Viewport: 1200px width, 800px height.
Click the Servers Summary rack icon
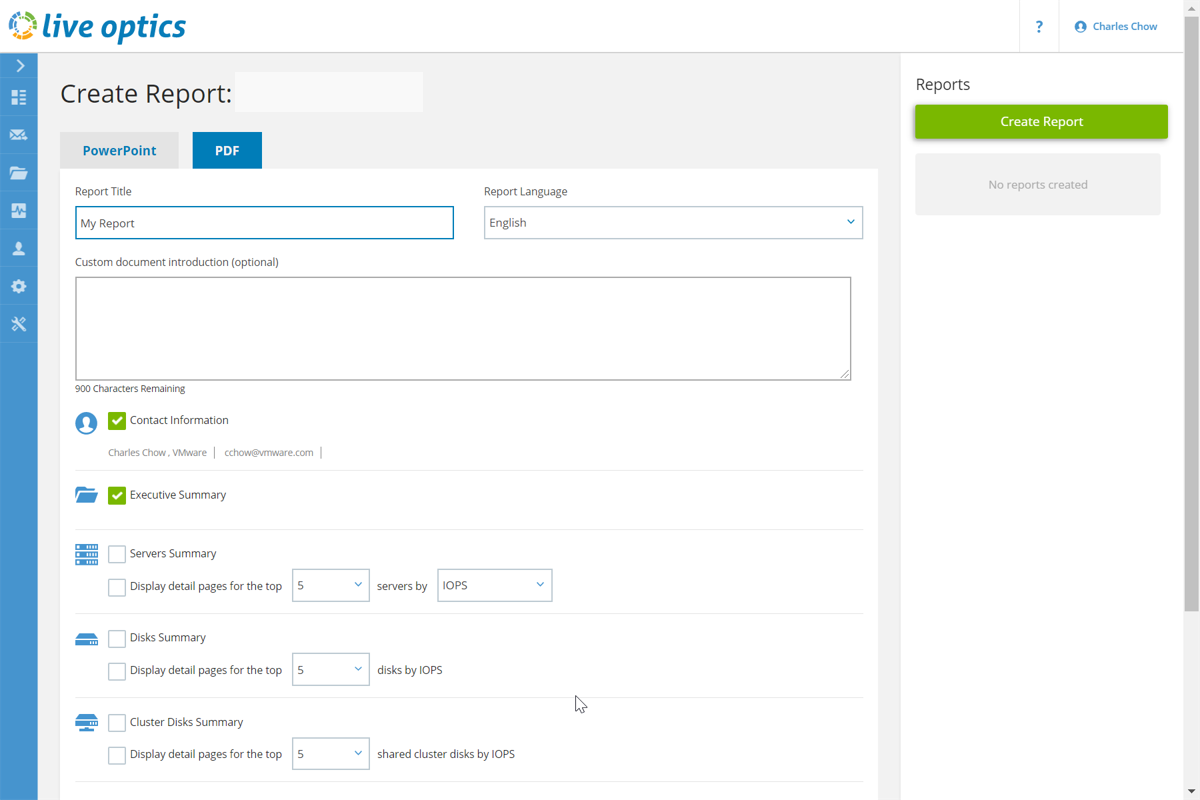86,554
